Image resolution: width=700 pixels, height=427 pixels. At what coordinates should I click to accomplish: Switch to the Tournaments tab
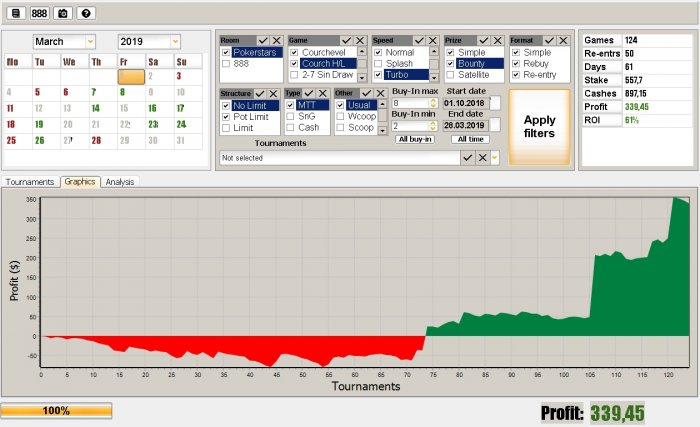(x=30, y=182)
